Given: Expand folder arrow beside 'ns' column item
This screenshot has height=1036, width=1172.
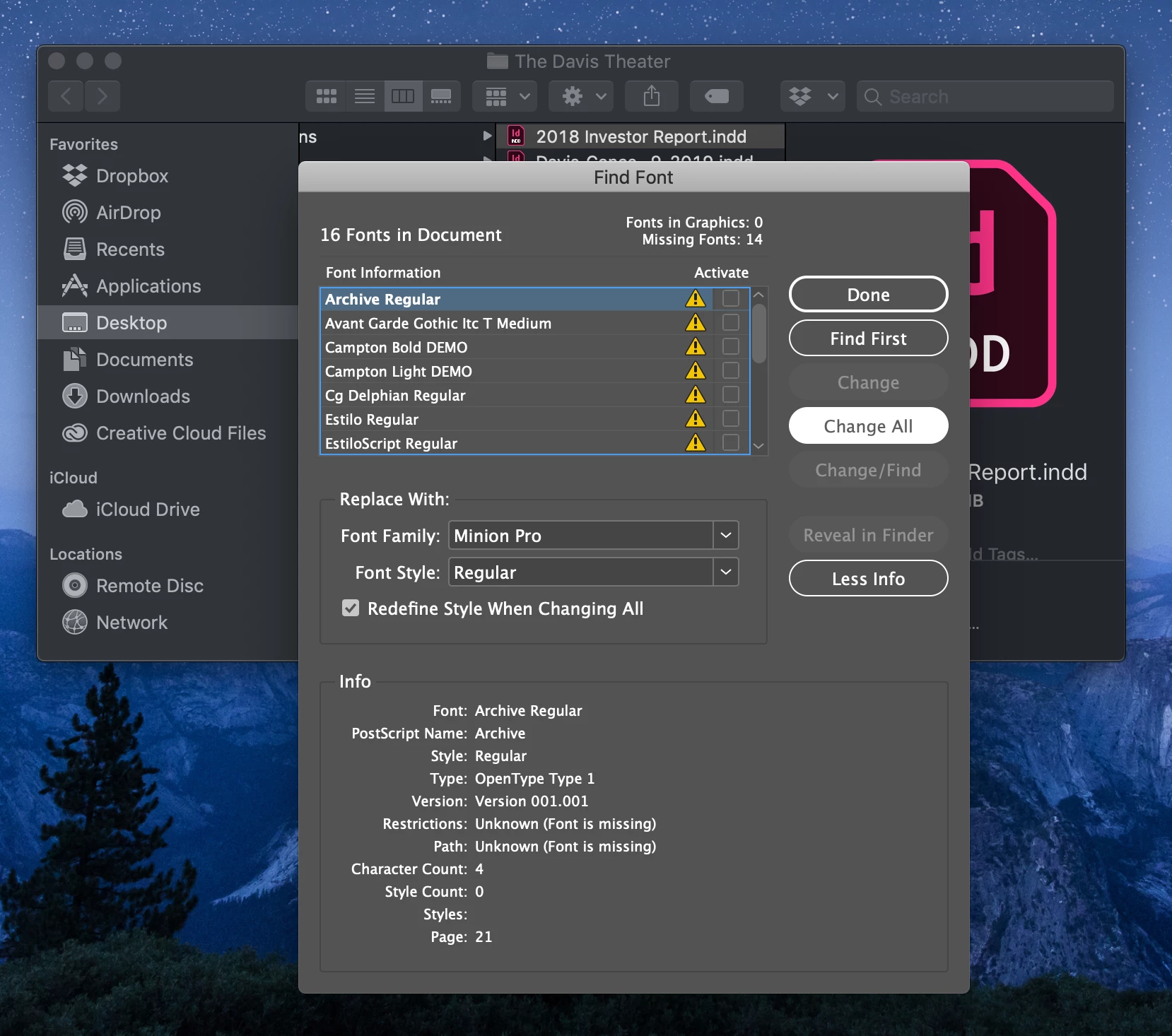Looking at the screenshot, I should tap(487, 136).
